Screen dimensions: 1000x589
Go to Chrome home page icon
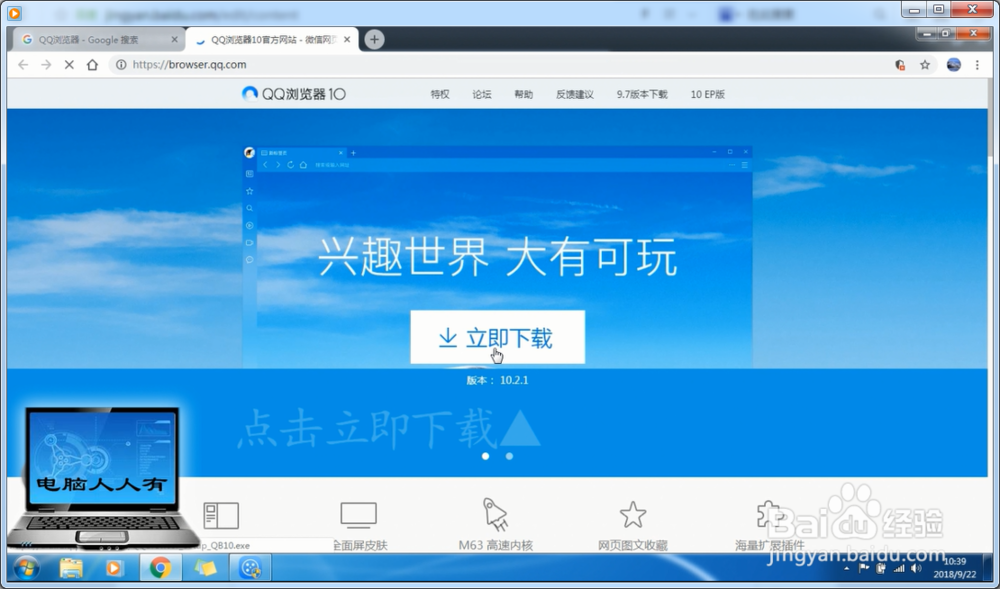click(92, 64)
